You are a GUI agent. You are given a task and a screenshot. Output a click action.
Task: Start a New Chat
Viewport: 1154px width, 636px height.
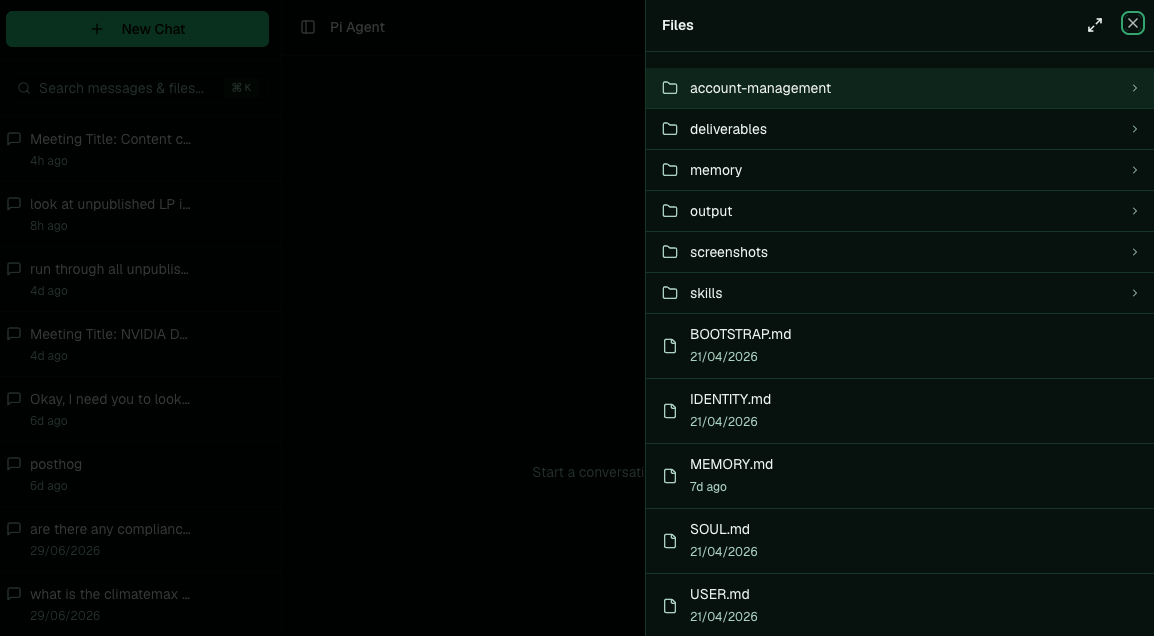138,29
